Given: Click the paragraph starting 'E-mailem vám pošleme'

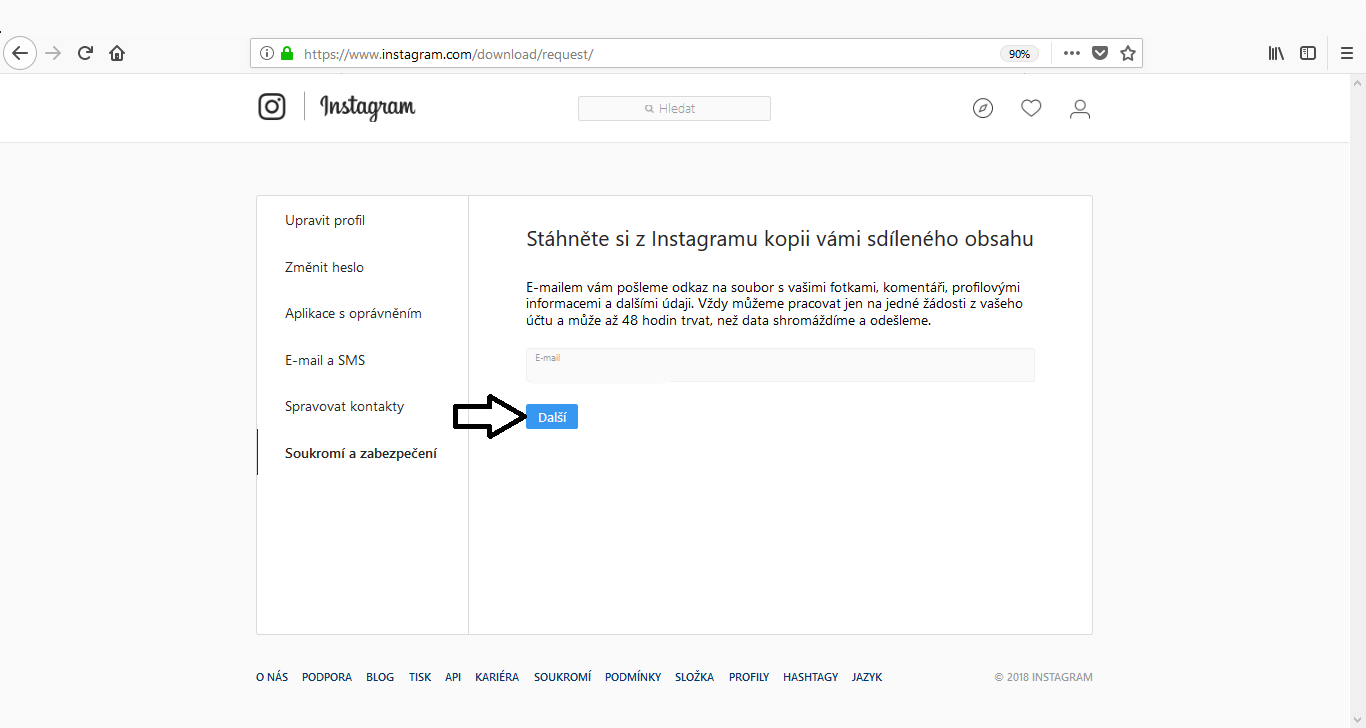Looking at the screenshot, I should tap(775, 304).
